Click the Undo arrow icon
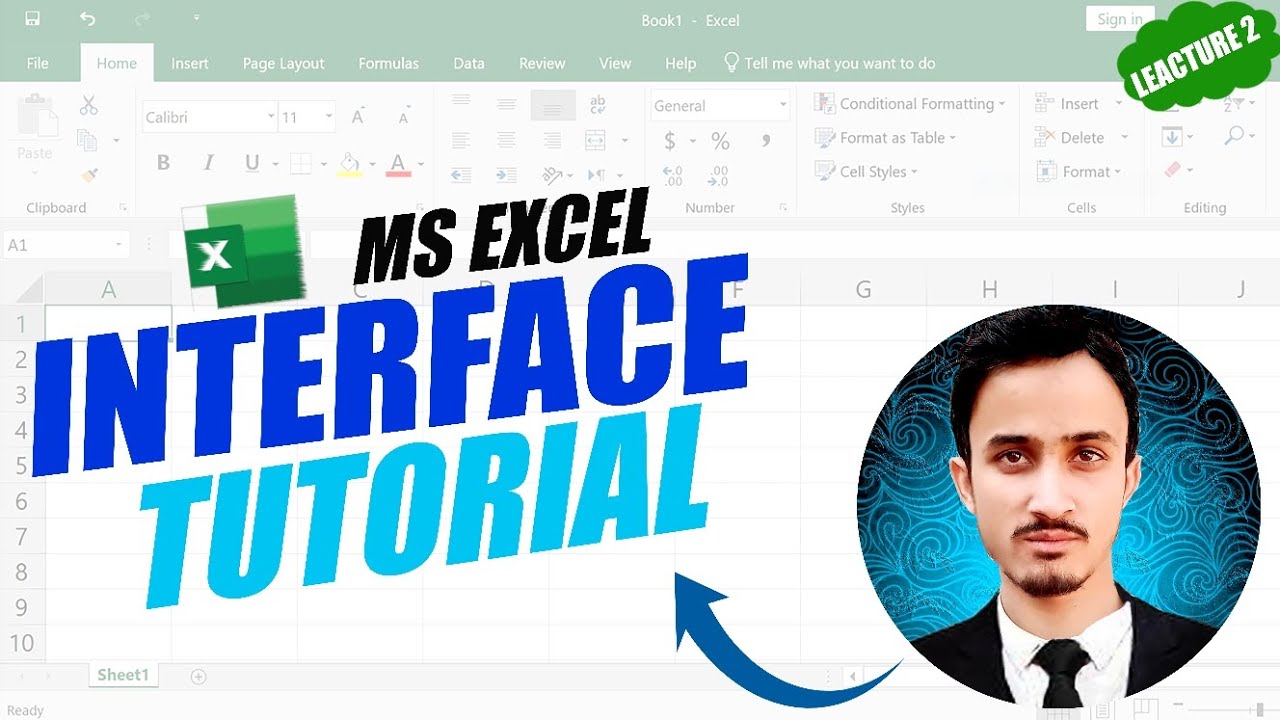Image resolution: width=1280 pixels, height=720 pixels. pyautogui.click(x=87, y=19)
